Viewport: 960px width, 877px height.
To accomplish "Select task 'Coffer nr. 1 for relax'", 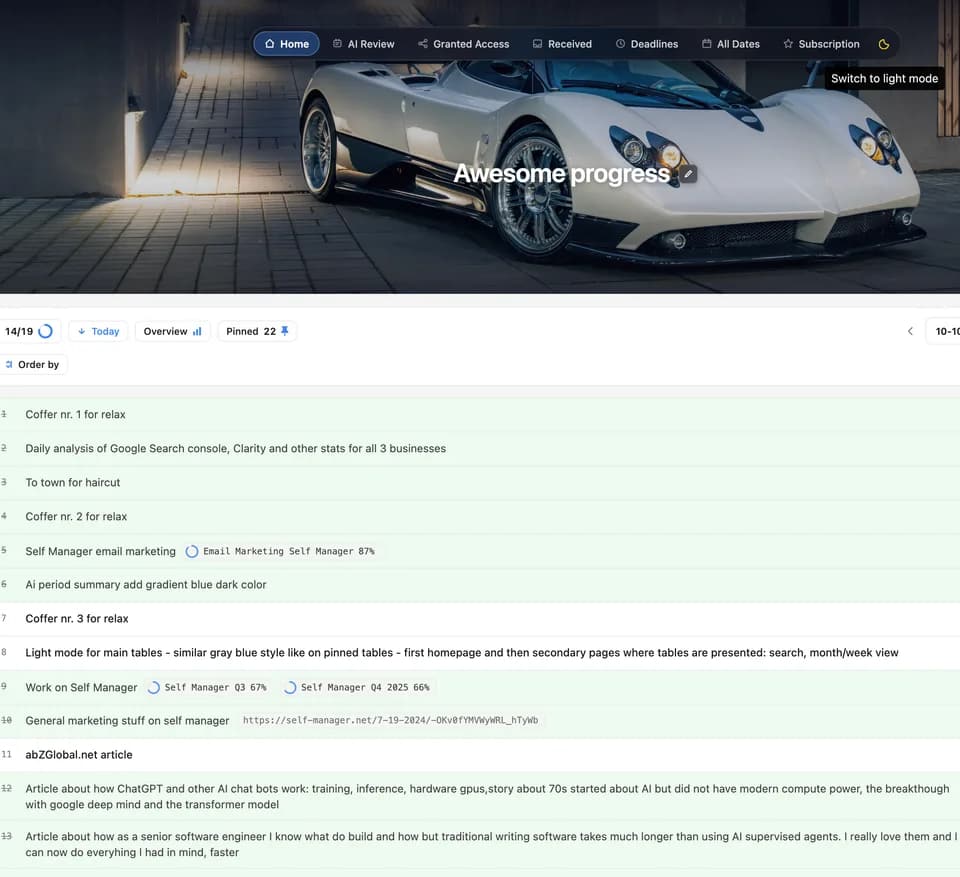I will point(75,415).
